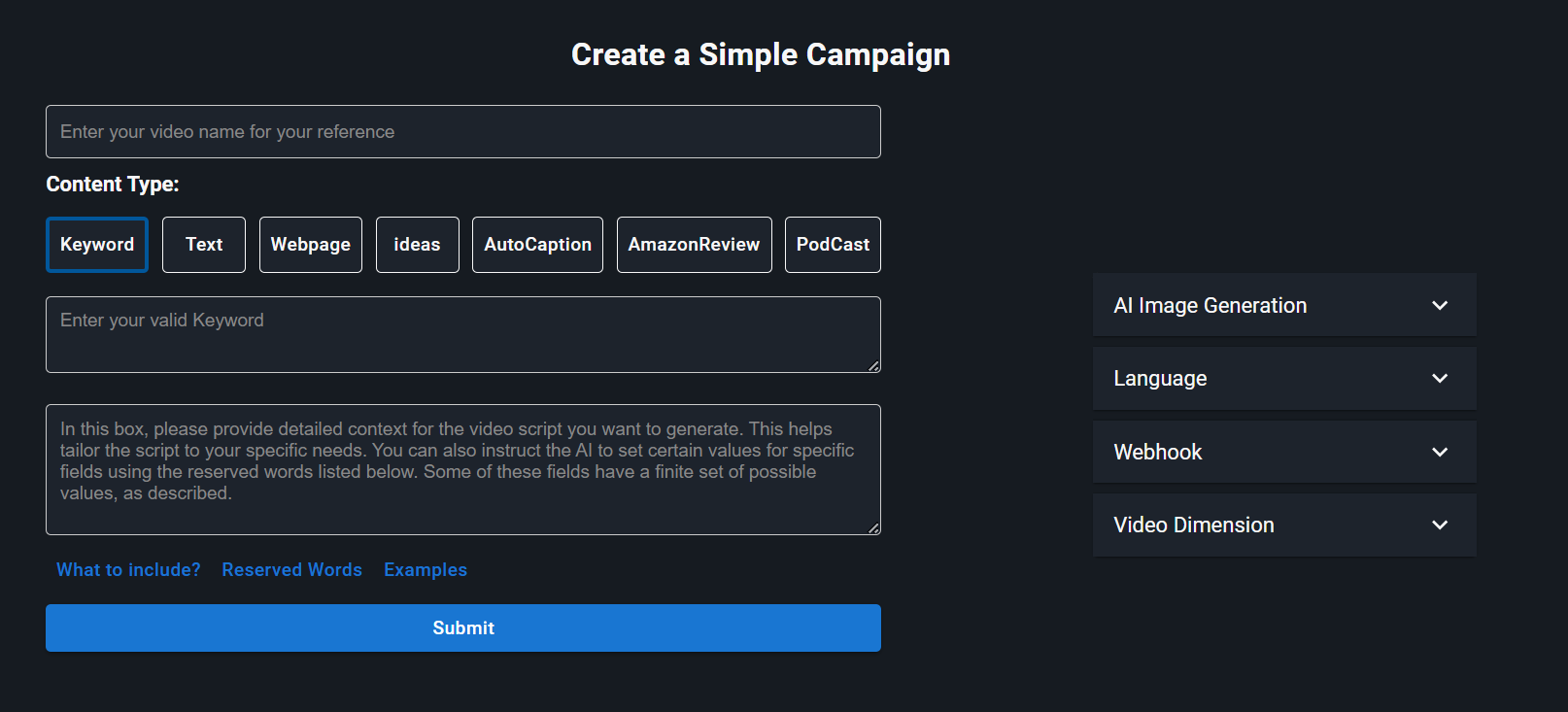Expand the Language section
The height and width of the screenshot is (712, 1568).
click(1161, 379)
